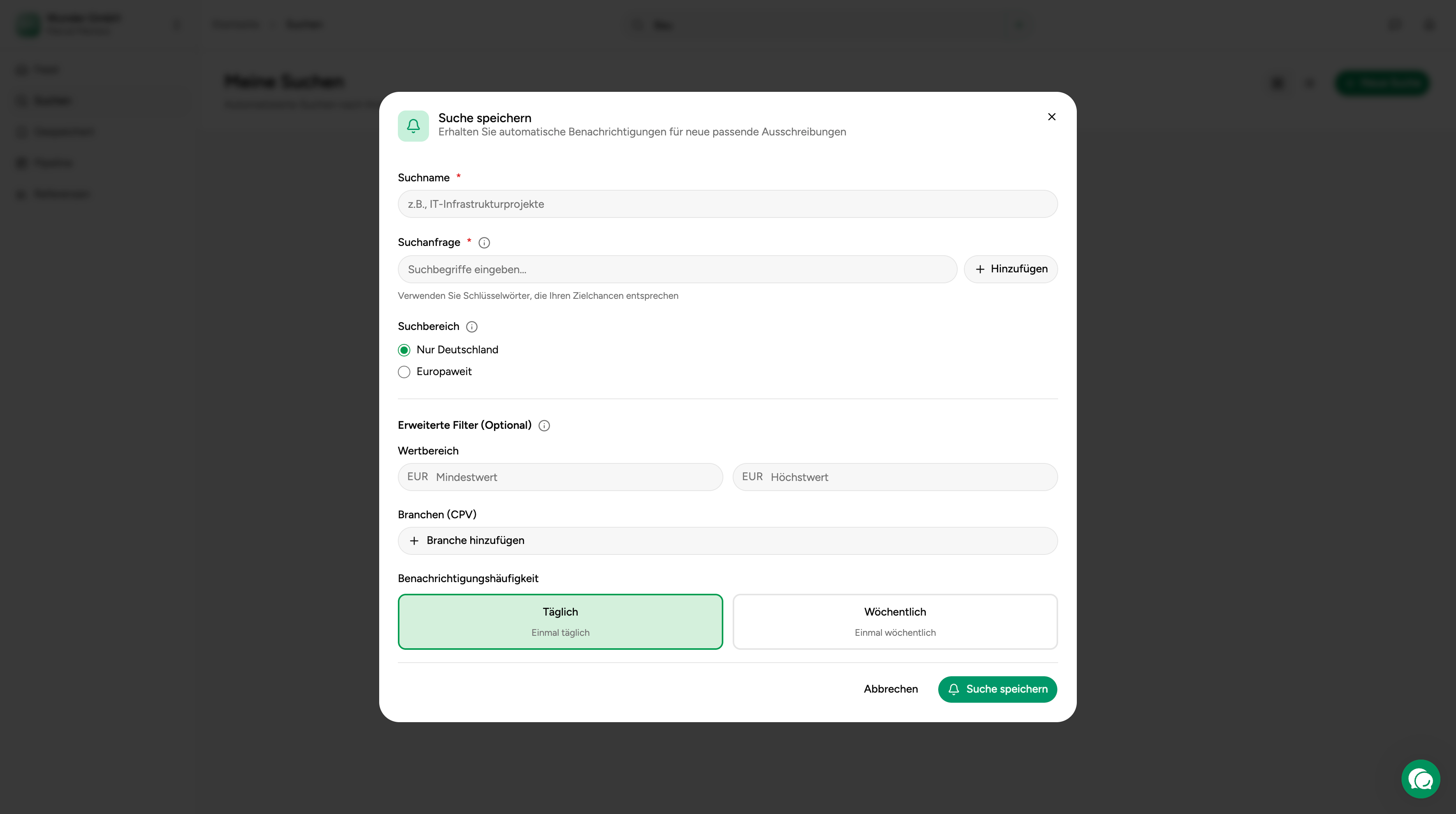Screen dimensions: 1456x814
Task: Click the bell icon in dialog header
Action: [413, 126]
